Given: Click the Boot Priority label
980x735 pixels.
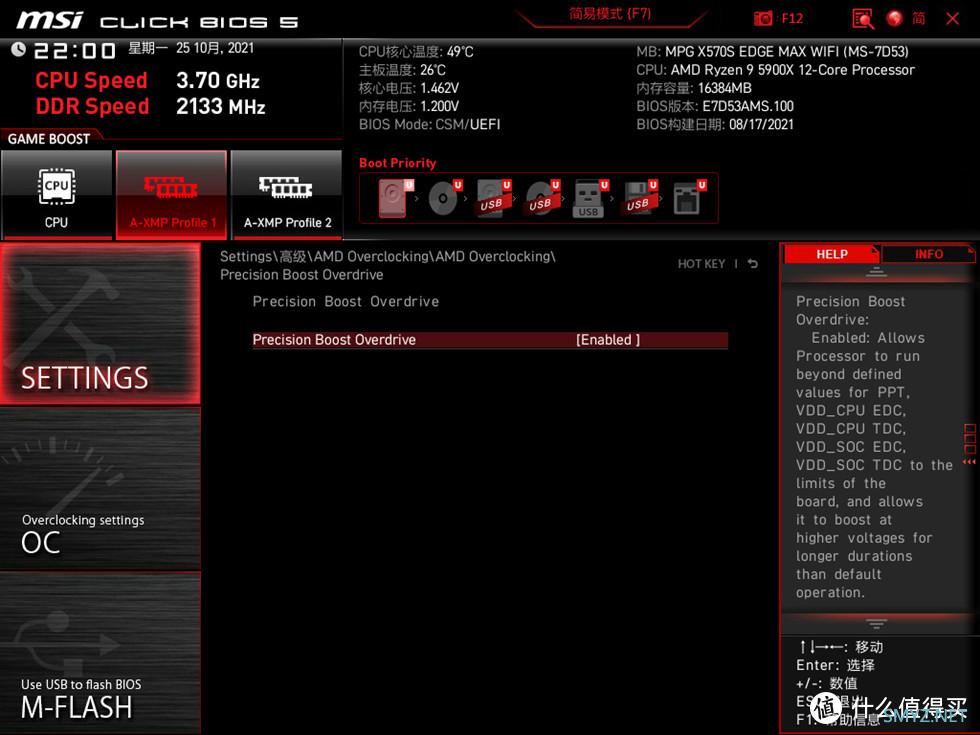Looking at the screenshot, I should (x=398, y=163).
